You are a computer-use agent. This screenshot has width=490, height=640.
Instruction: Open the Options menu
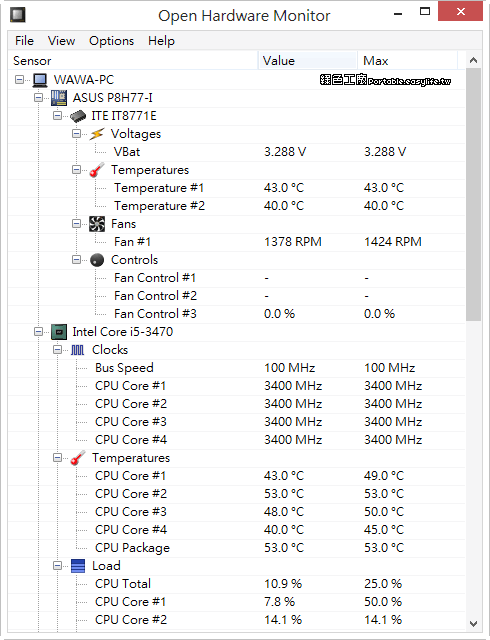[x=111, y=41]
